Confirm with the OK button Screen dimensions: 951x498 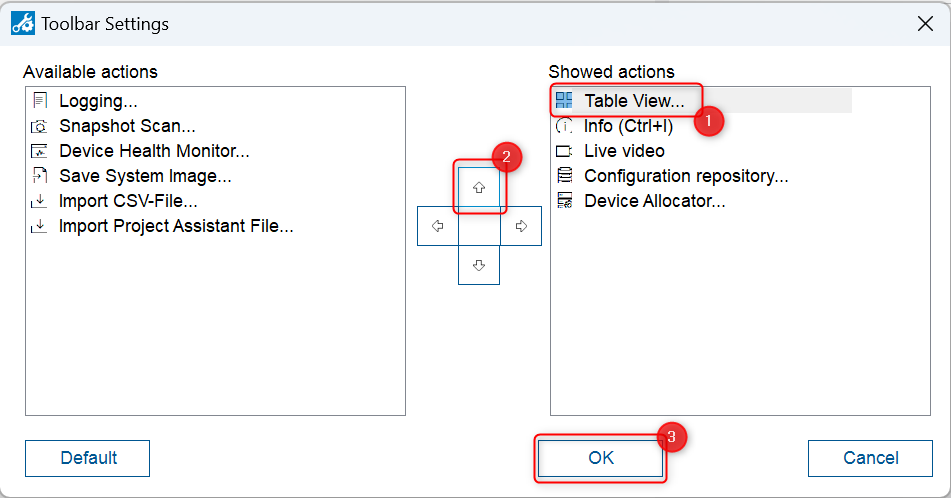point(600,458)
